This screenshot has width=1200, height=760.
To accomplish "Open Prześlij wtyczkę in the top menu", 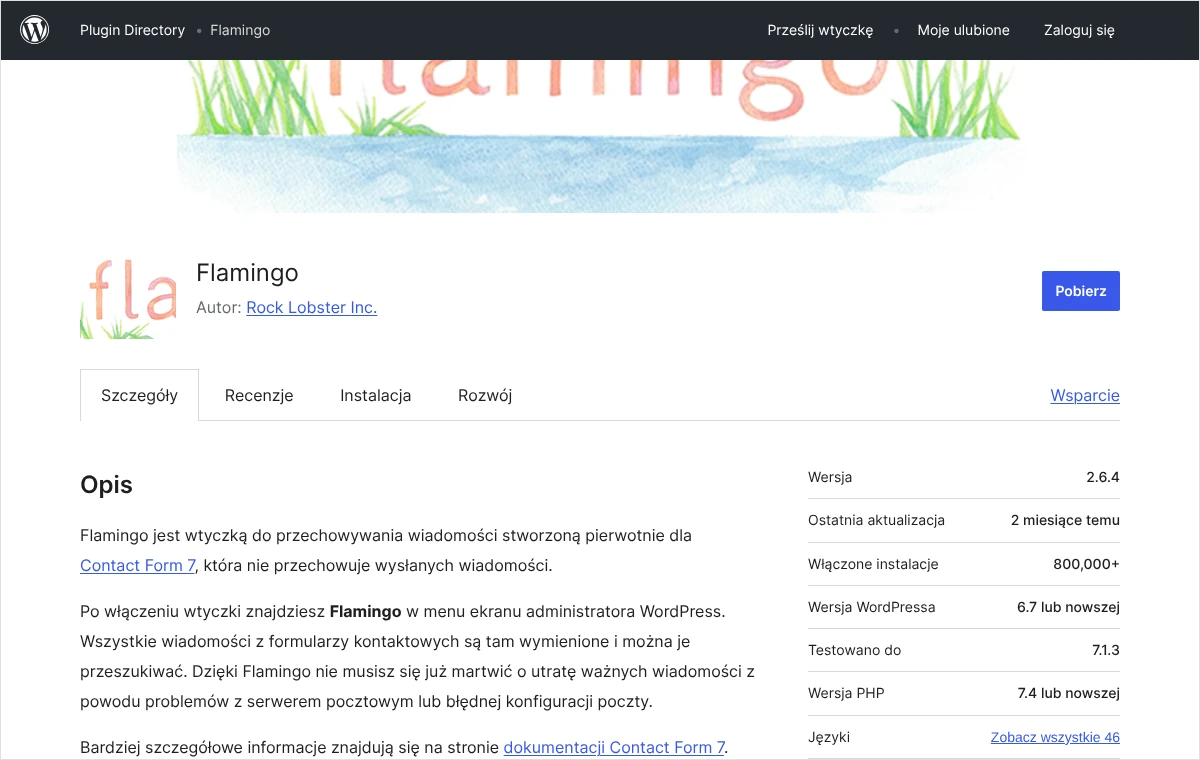I will (x=820, y=30).
